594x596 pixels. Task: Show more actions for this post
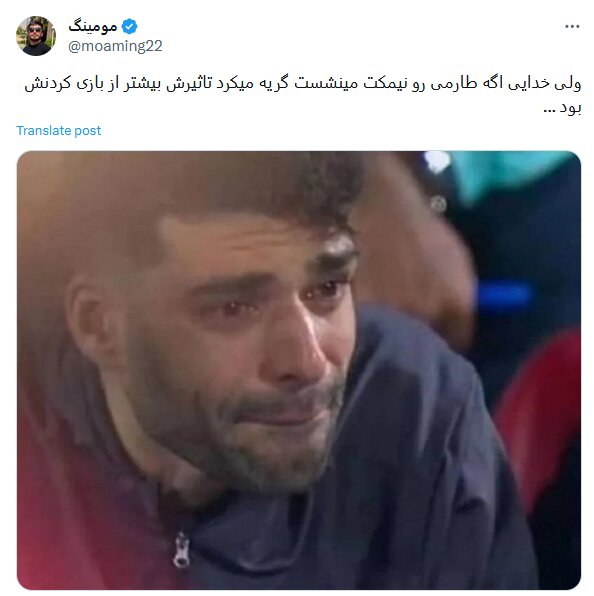click(x=572, y=26)
